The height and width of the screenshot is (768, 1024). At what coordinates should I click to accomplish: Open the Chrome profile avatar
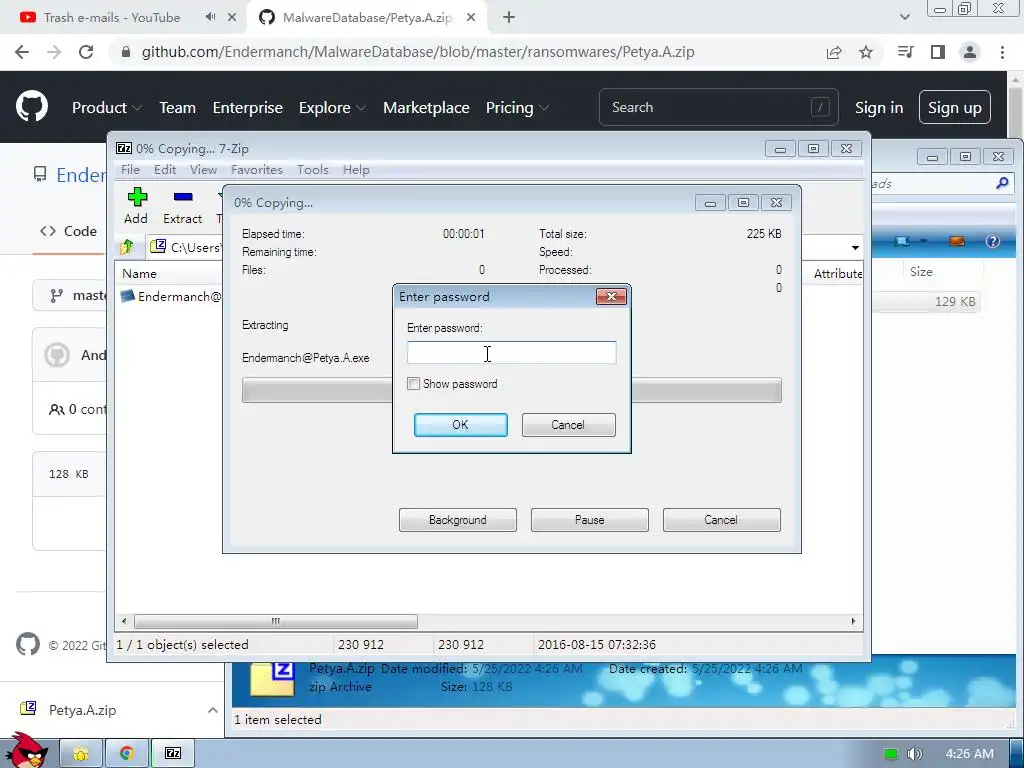[x=970, y=52]
